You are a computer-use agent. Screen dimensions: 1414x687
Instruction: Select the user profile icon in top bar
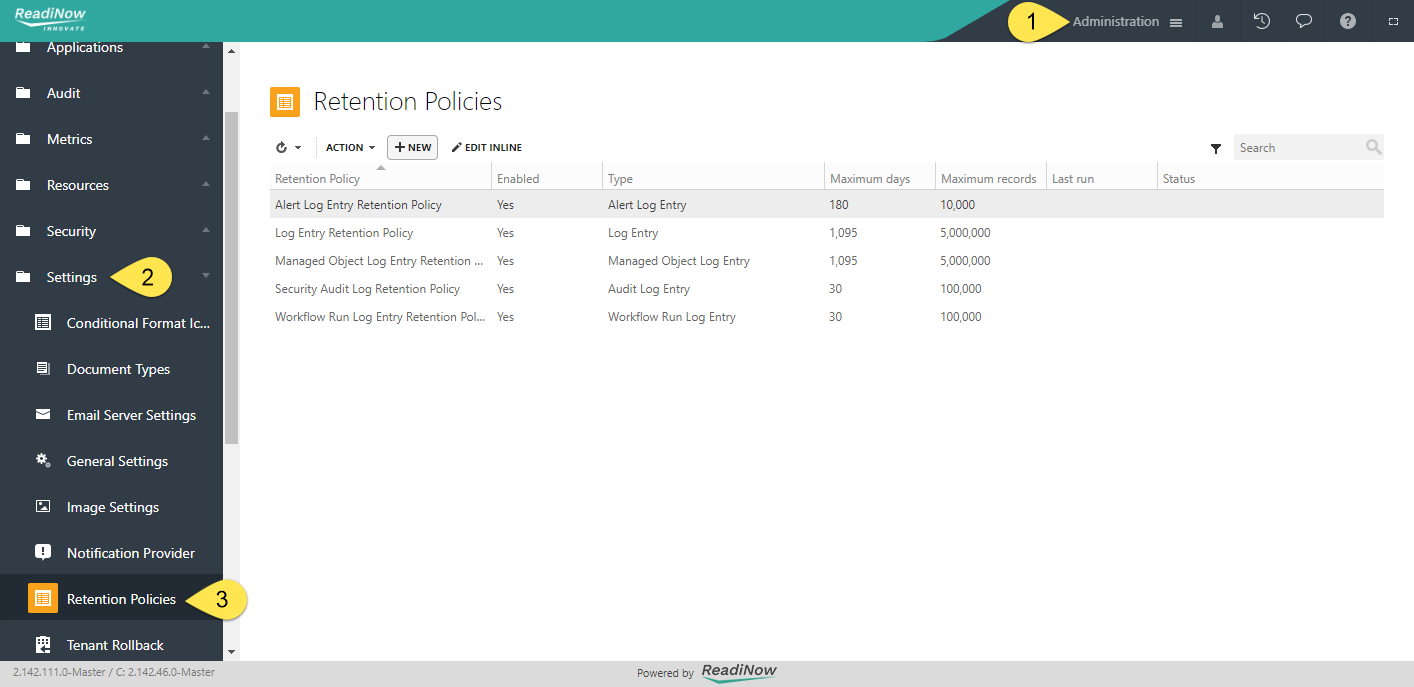point(1217,20)
